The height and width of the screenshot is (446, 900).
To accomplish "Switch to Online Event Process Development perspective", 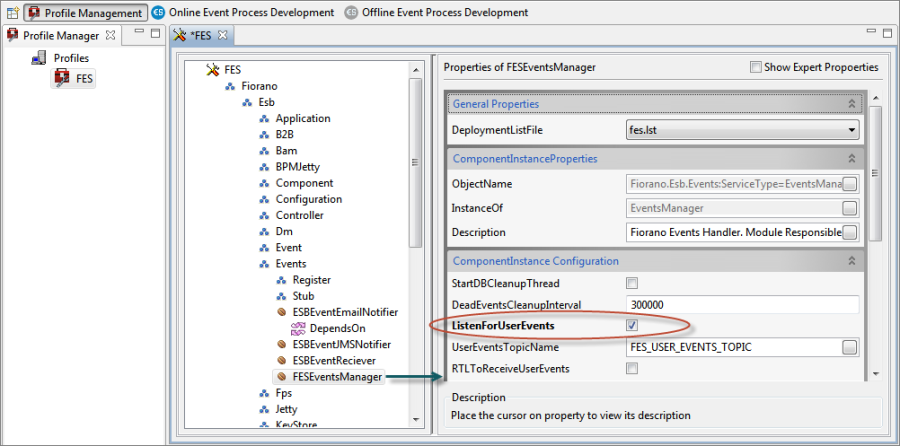I will tap(243, 12).
